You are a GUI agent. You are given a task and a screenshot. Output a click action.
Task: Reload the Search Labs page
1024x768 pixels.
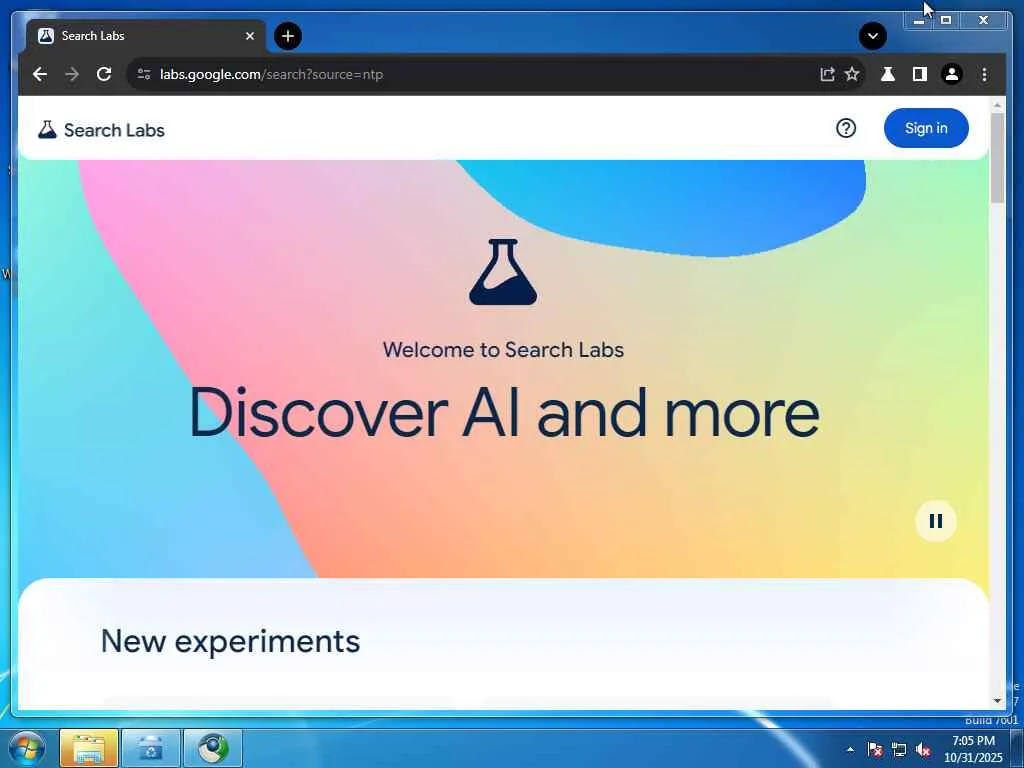click(104, 74)
